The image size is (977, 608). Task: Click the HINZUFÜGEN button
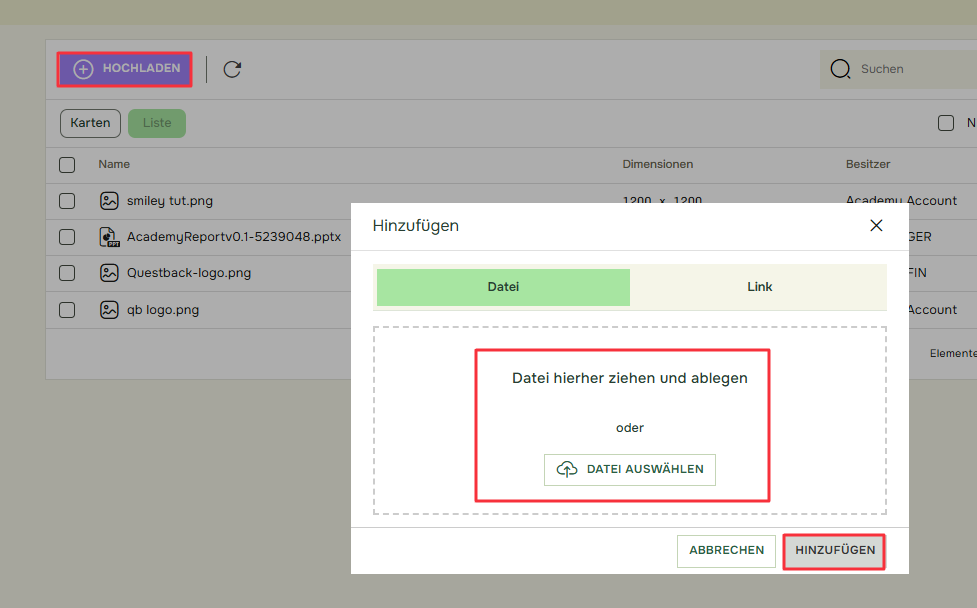(x=835, y=551)
